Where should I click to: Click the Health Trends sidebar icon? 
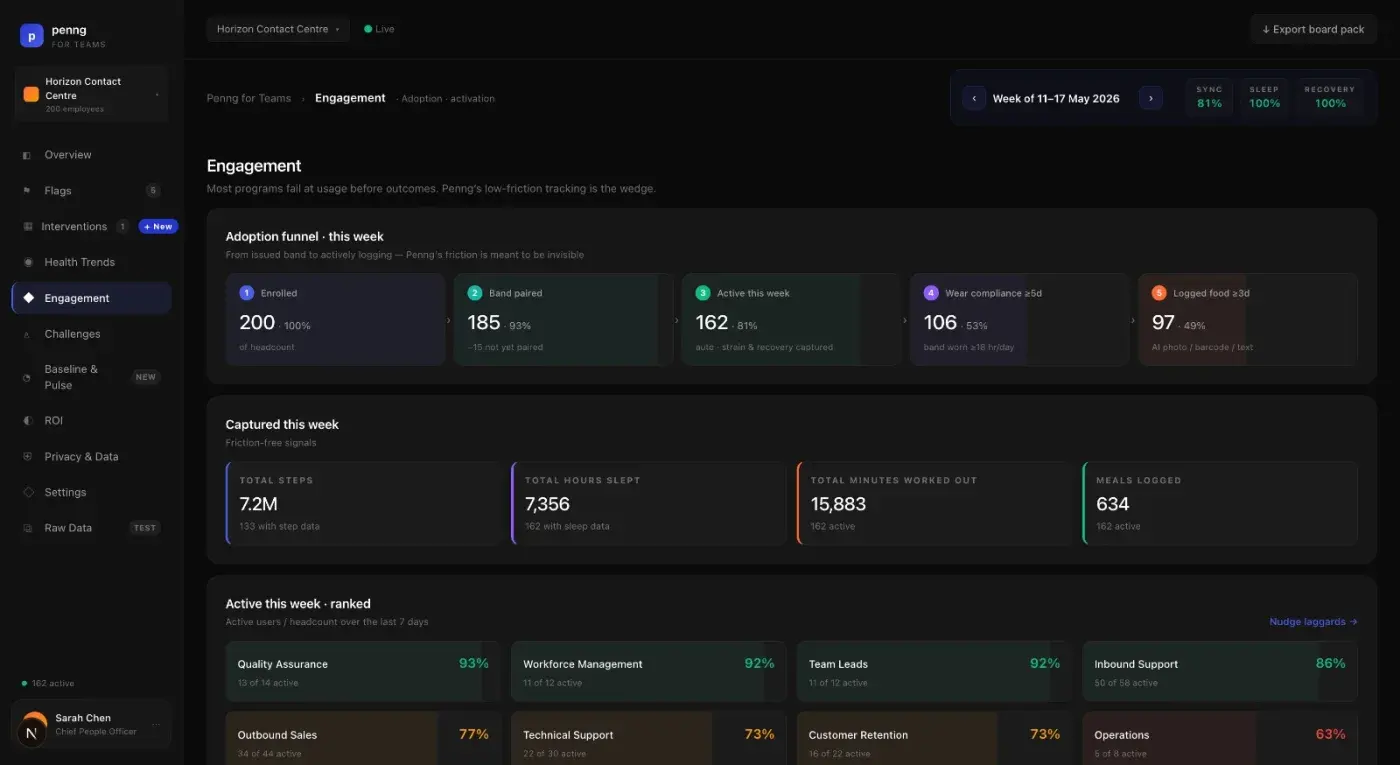27,262
